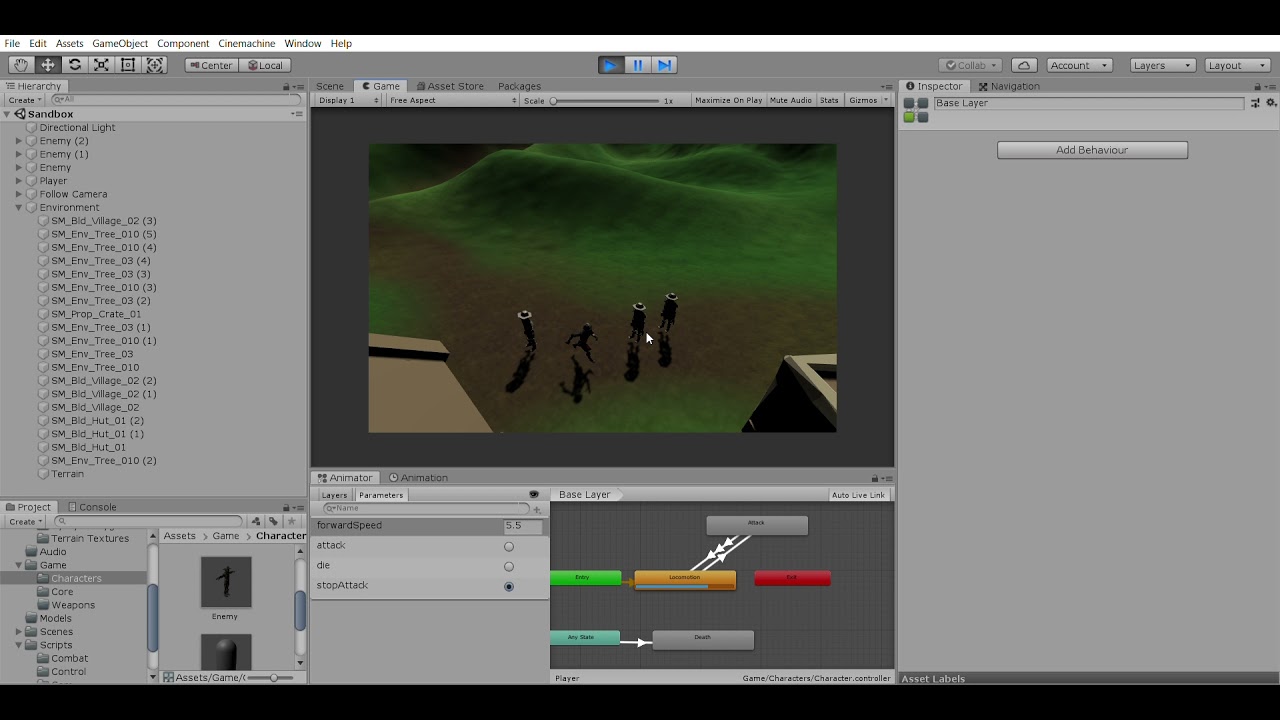Image resolution: width=1280 pixels, height=720 pixels.
Task: Expand the Enemy (2) object
Action: coord(19,141)
